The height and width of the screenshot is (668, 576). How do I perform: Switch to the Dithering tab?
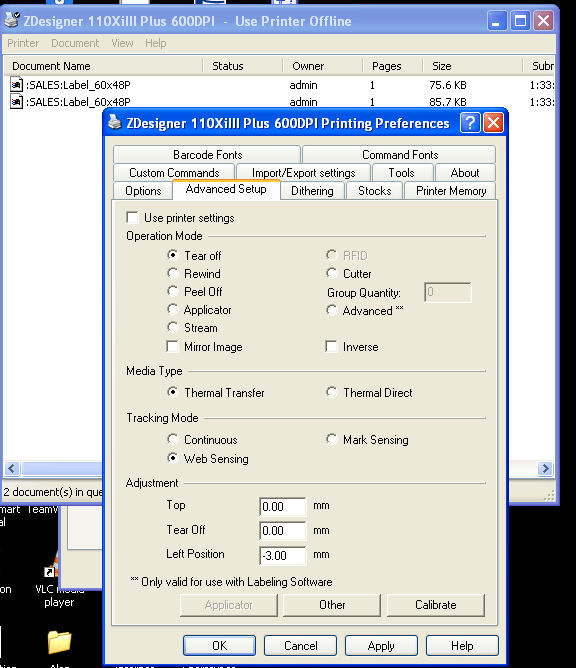[312, 191]
